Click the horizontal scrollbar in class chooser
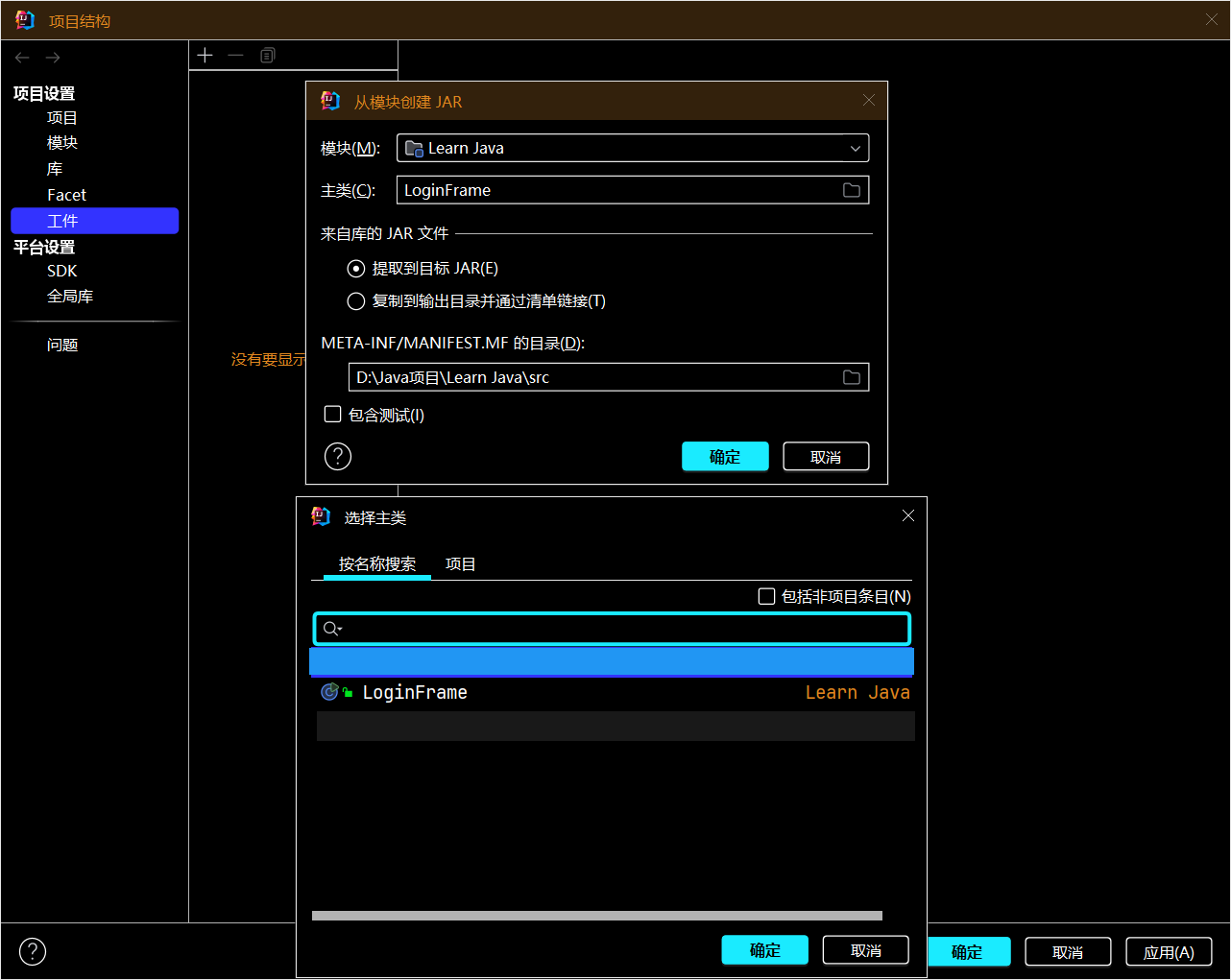 (597, 916)
